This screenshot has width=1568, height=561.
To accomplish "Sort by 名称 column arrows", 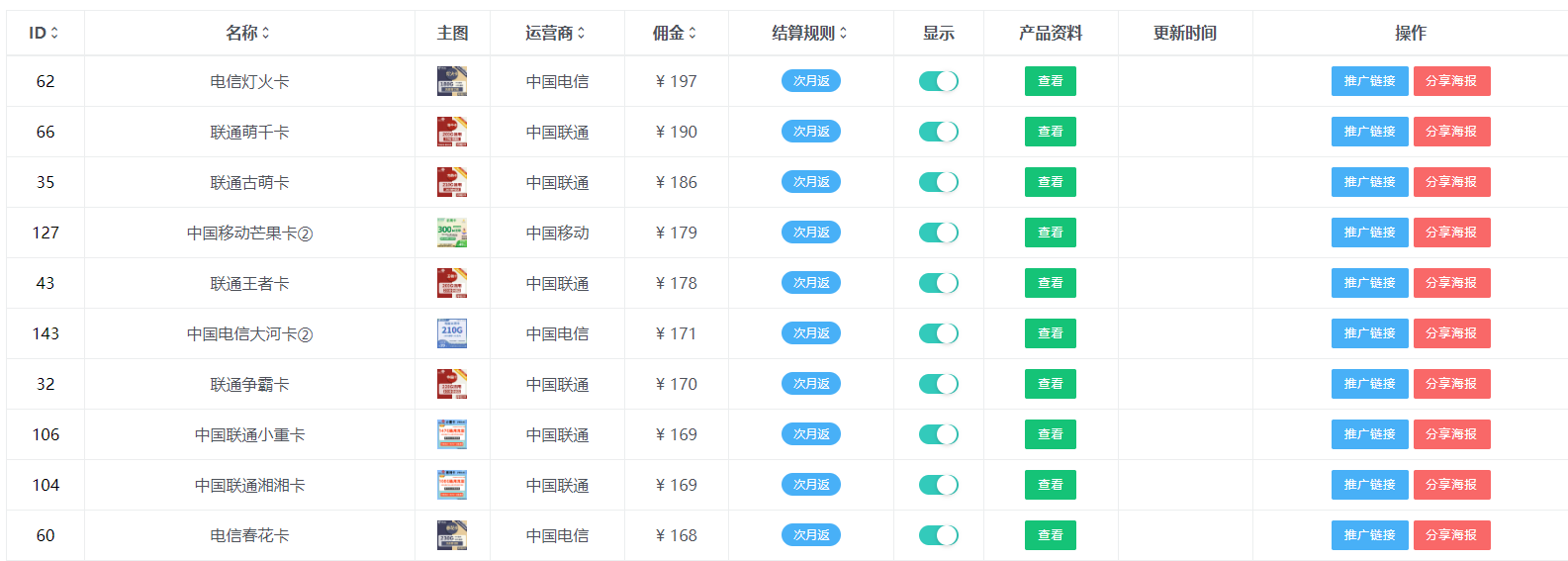I will (x=265, y=33).
